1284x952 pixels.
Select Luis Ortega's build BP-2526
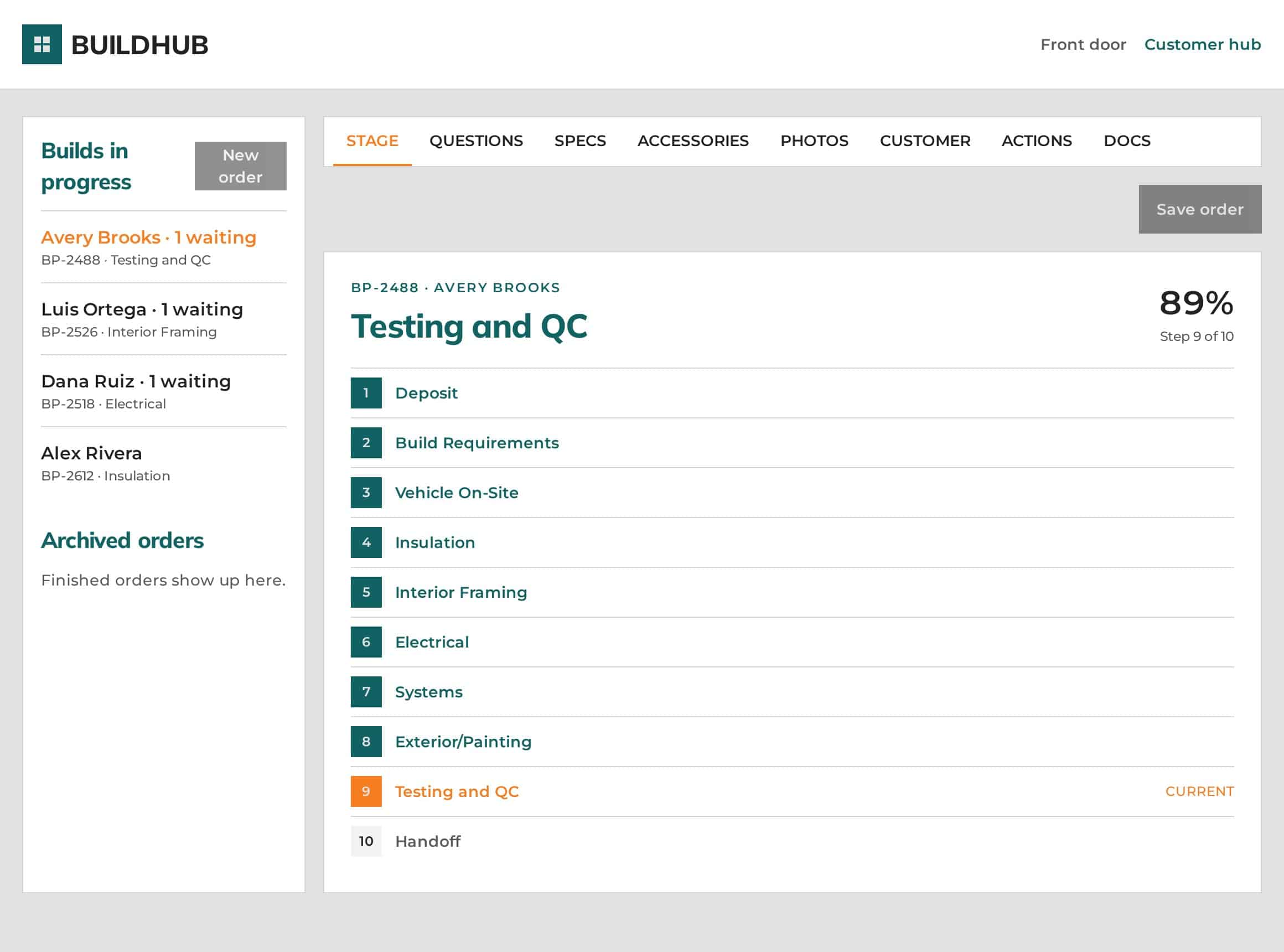[164, 319]
